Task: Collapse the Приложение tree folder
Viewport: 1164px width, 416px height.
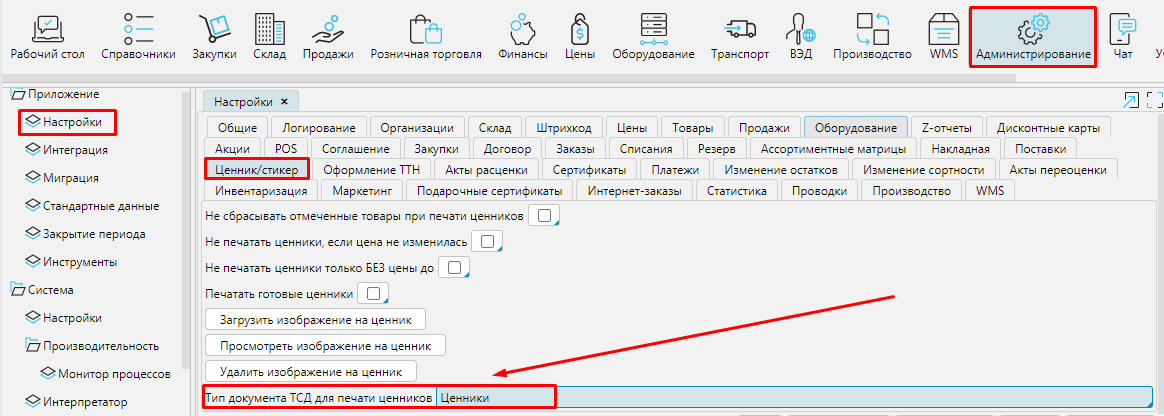Action: tap(17, 94)
